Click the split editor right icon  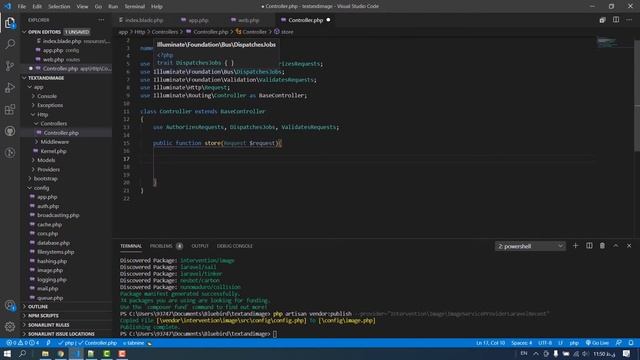pos(616,20)
